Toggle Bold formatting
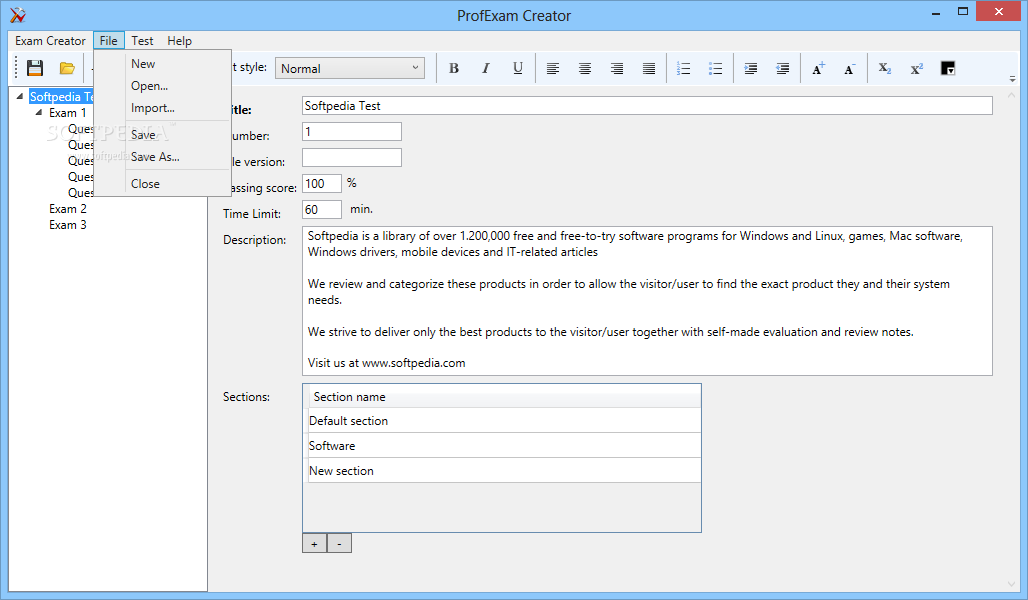Screen dimensions: 1028x600 pyautogui.click(x=454, y=68)
